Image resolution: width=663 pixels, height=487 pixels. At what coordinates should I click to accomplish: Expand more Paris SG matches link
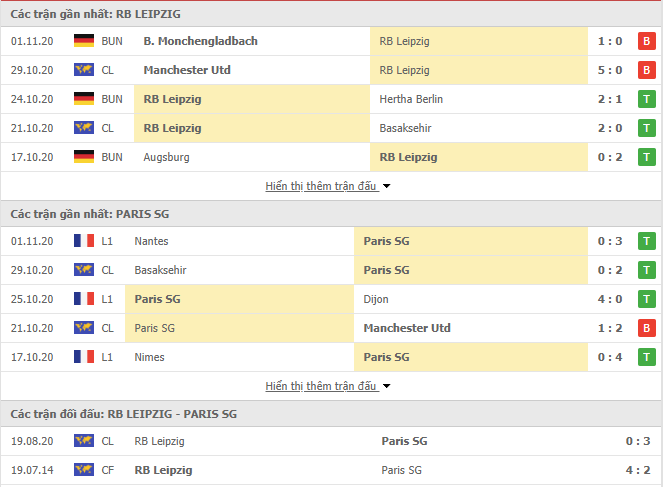click(x=321, y=386)
